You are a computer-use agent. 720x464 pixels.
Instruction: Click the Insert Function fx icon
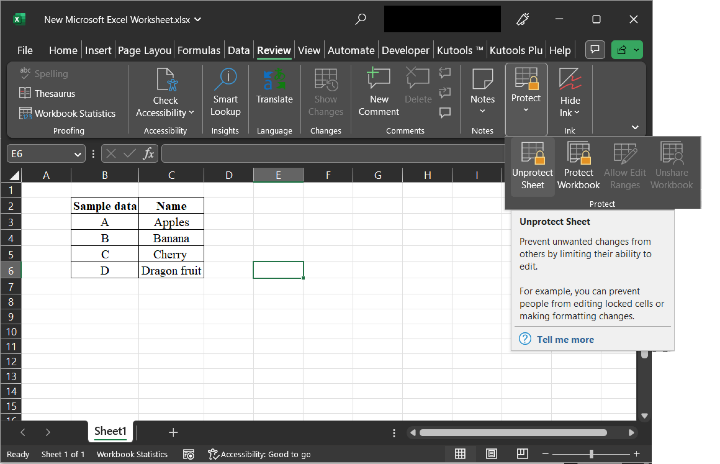point(148,154)
